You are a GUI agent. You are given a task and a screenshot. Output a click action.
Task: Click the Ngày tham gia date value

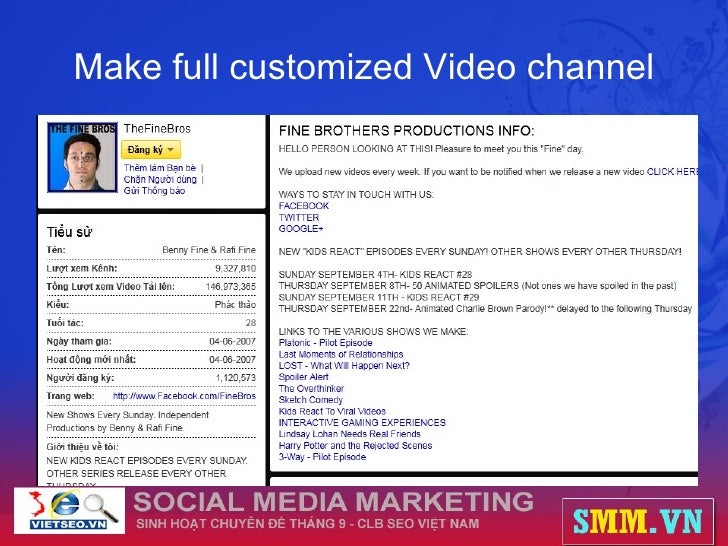[233, 341]
